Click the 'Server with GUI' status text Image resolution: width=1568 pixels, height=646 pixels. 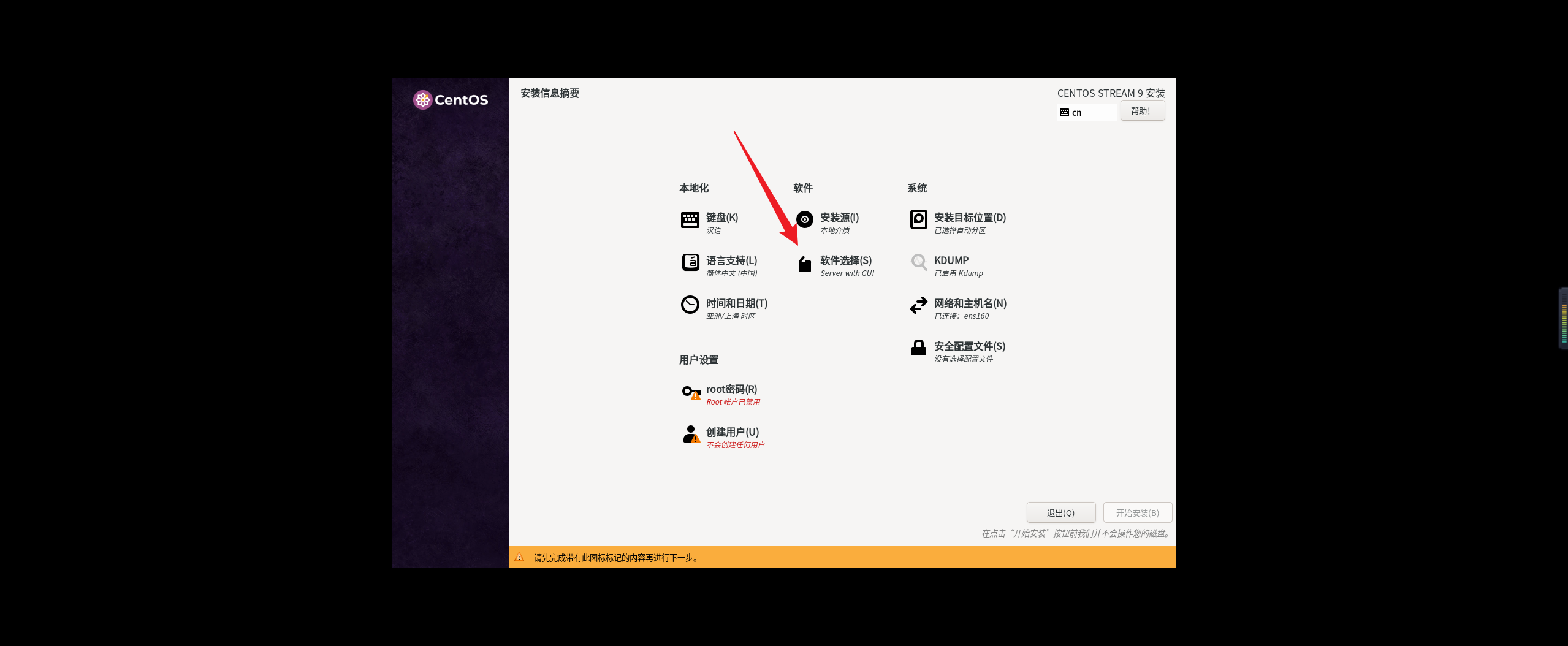tap(847, 273)
